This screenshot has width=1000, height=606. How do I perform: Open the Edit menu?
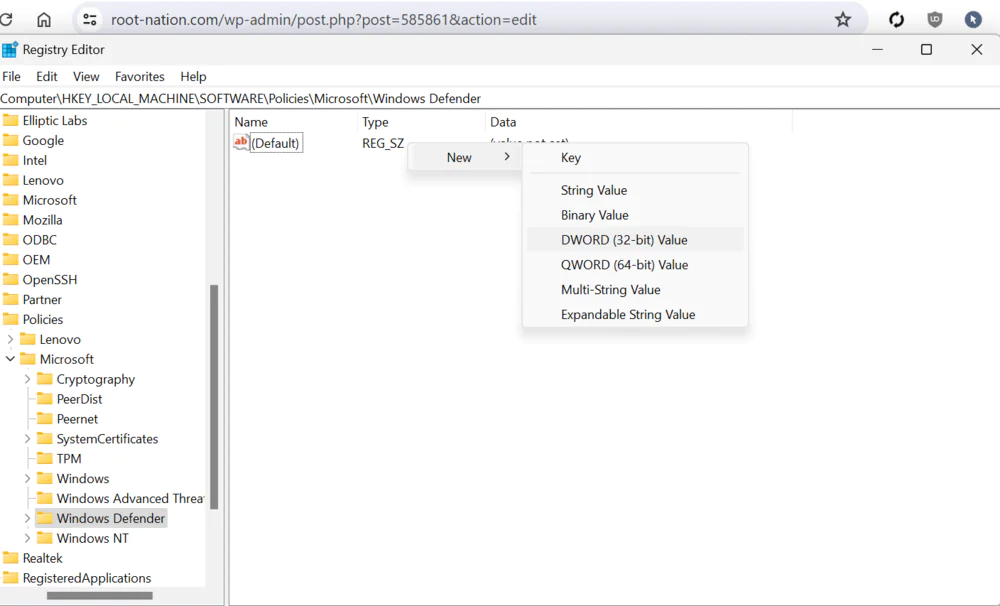[x=47, y=77]
